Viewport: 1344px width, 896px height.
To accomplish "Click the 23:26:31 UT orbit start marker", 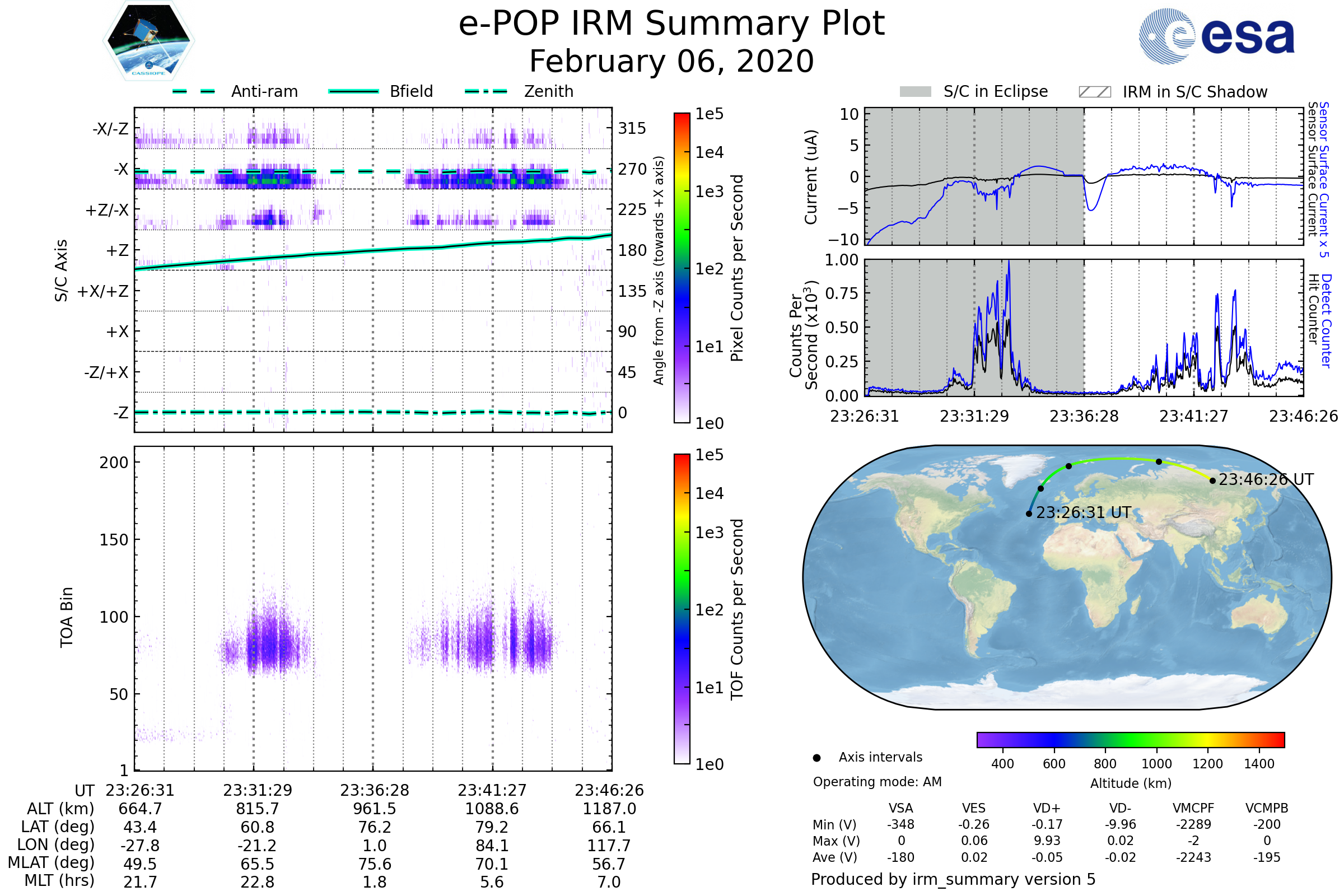I will point(1029,514).
